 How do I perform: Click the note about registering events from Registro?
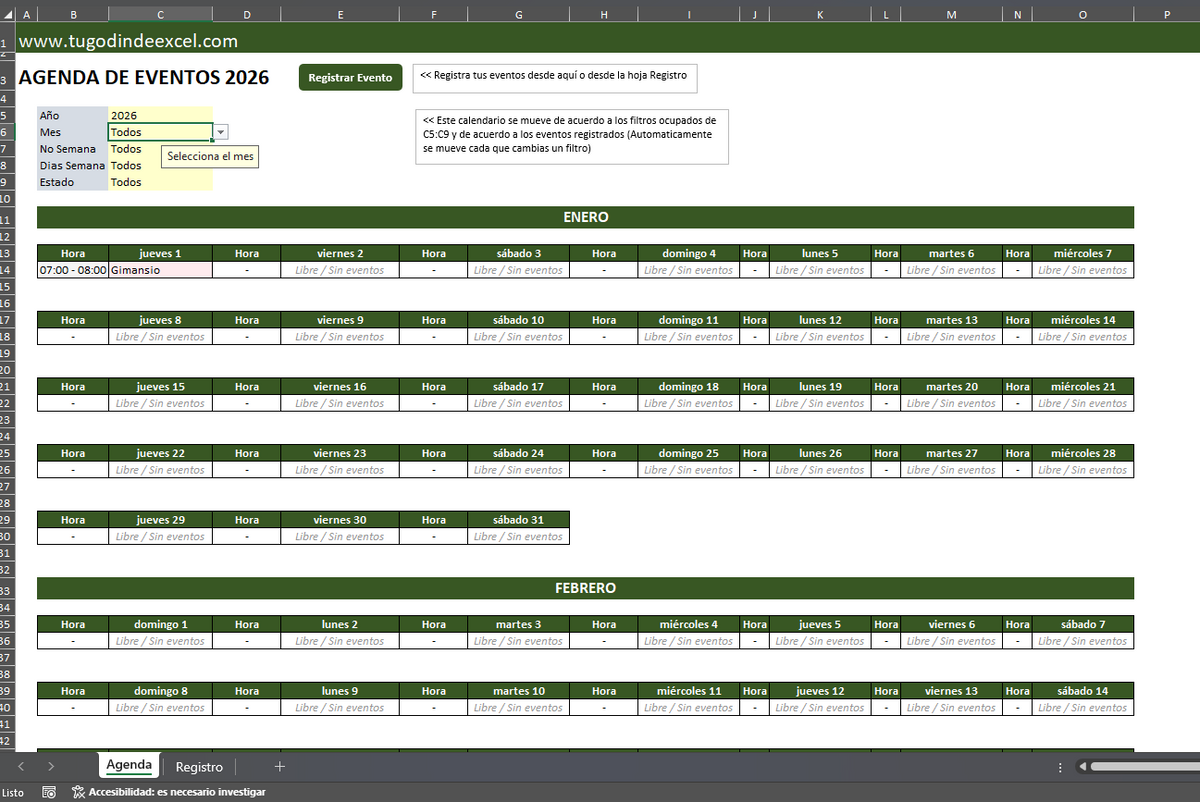point(555,76)
